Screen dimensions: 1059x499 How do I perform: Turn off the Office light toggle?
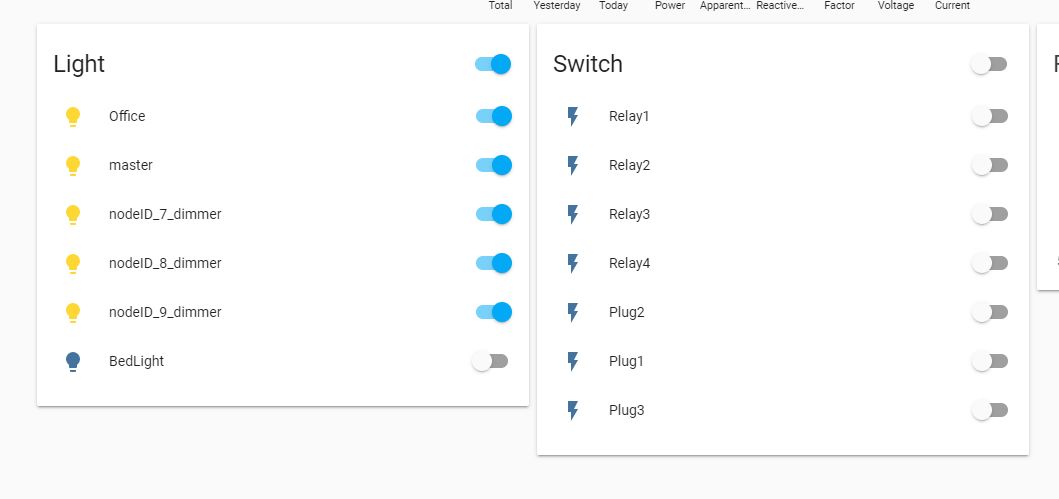pos(493,116)
